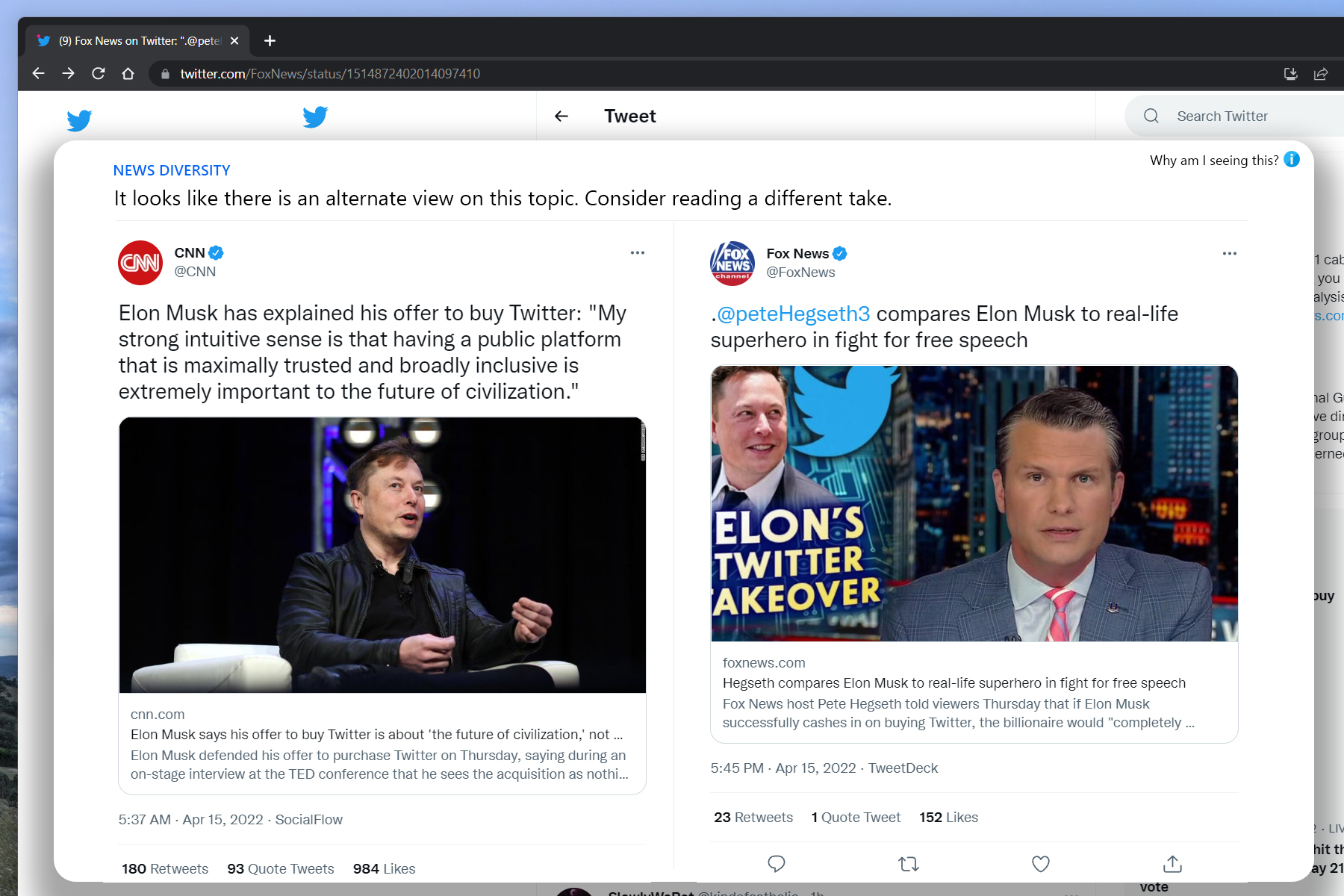Click the Twitter bird logo

coord(79,119)
